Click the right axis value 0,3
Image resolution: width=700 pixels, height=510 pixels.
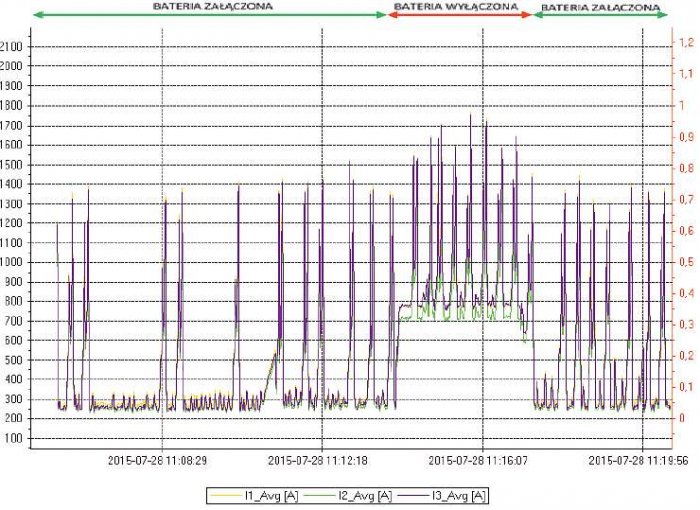click(x=687, y=324)
